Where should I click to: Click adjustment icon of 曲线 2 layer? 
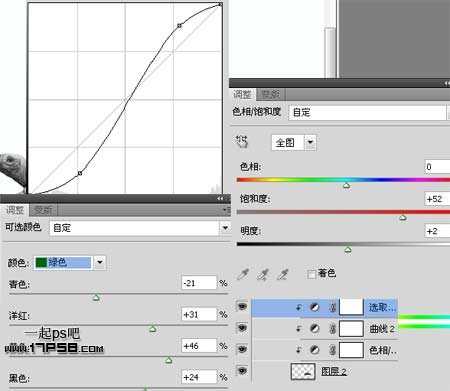[x=314, y=329]
